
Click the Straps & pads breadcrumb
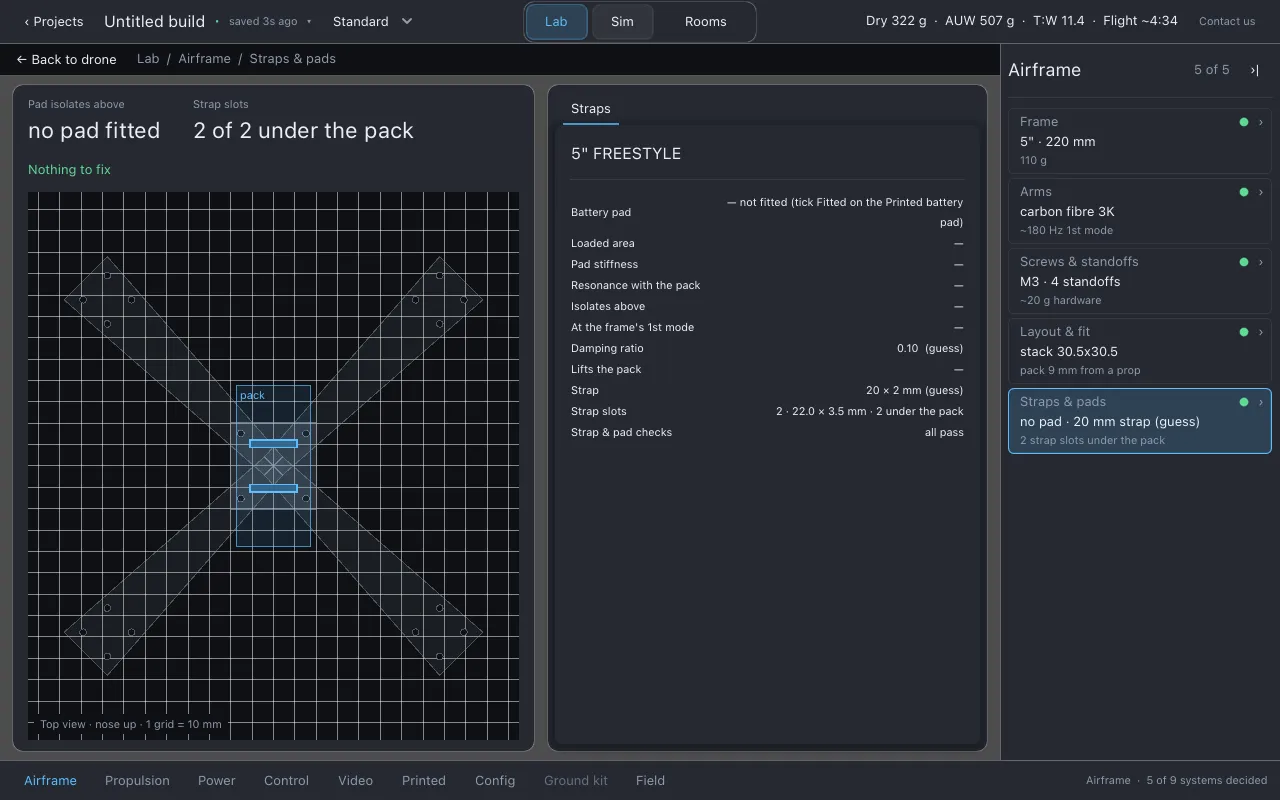[x=292, y=59]
